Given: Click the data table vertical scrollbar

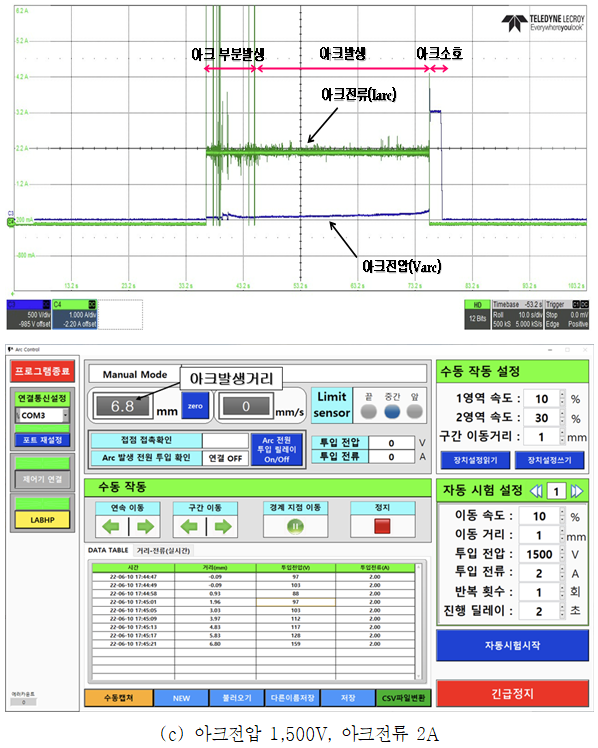Looking at the screenshot, I should click(x=419, y=622).
